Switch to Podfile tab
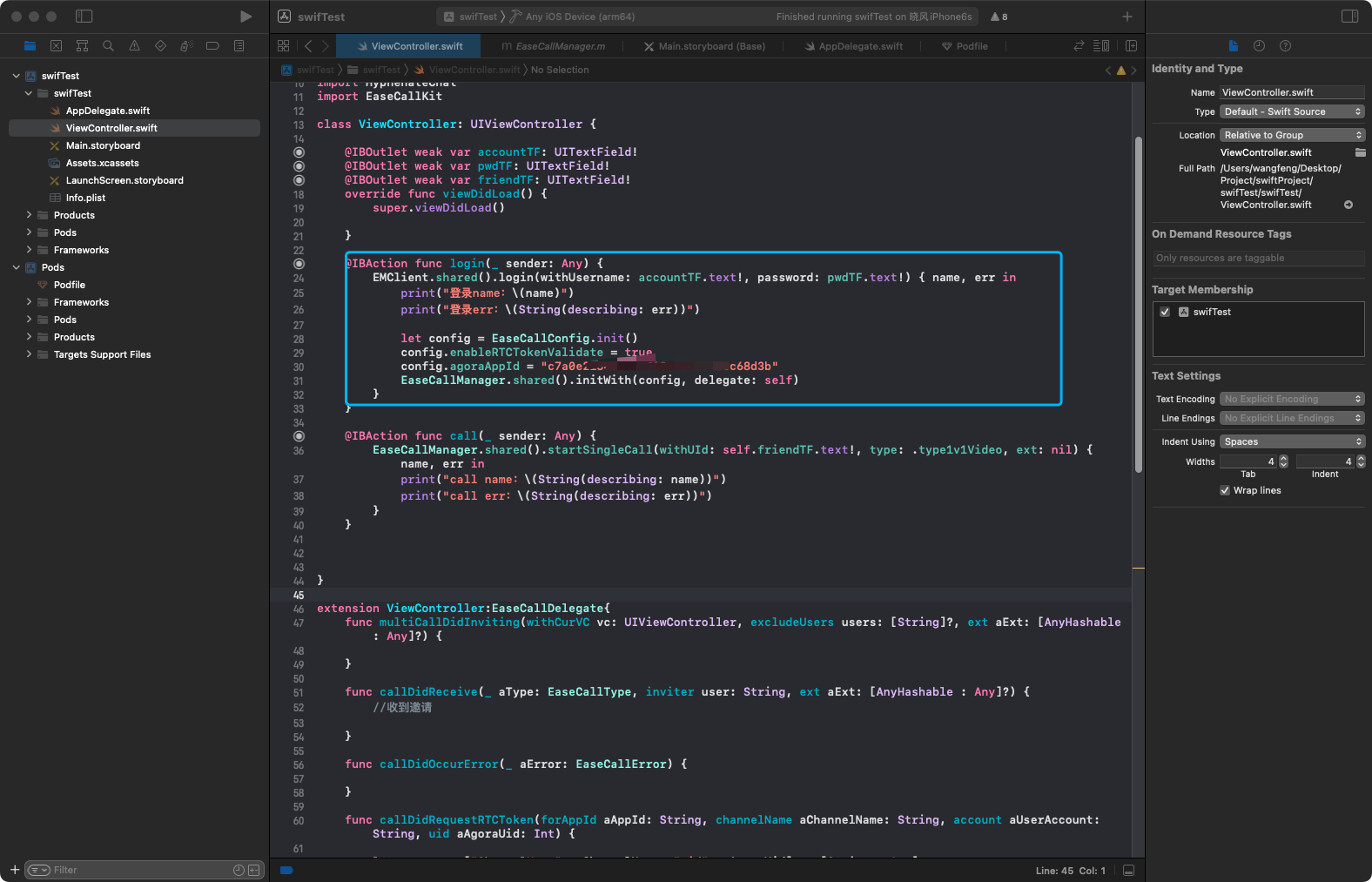 click(x=965, y=46)
